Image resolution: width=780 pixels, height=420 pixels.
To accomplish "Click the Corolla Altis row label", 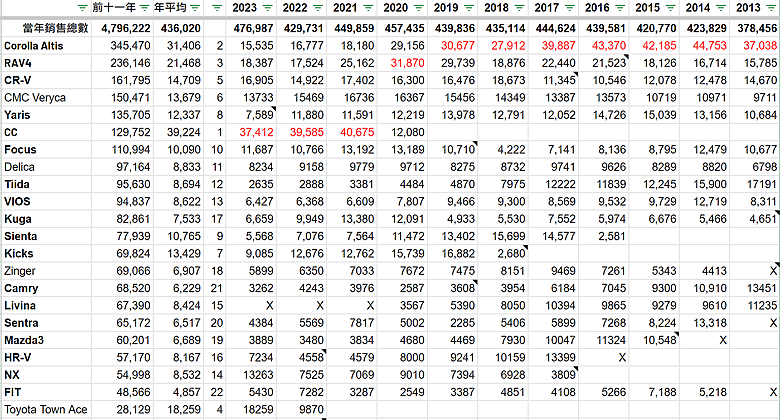I will pyautogui.click(x=34, y=46).
